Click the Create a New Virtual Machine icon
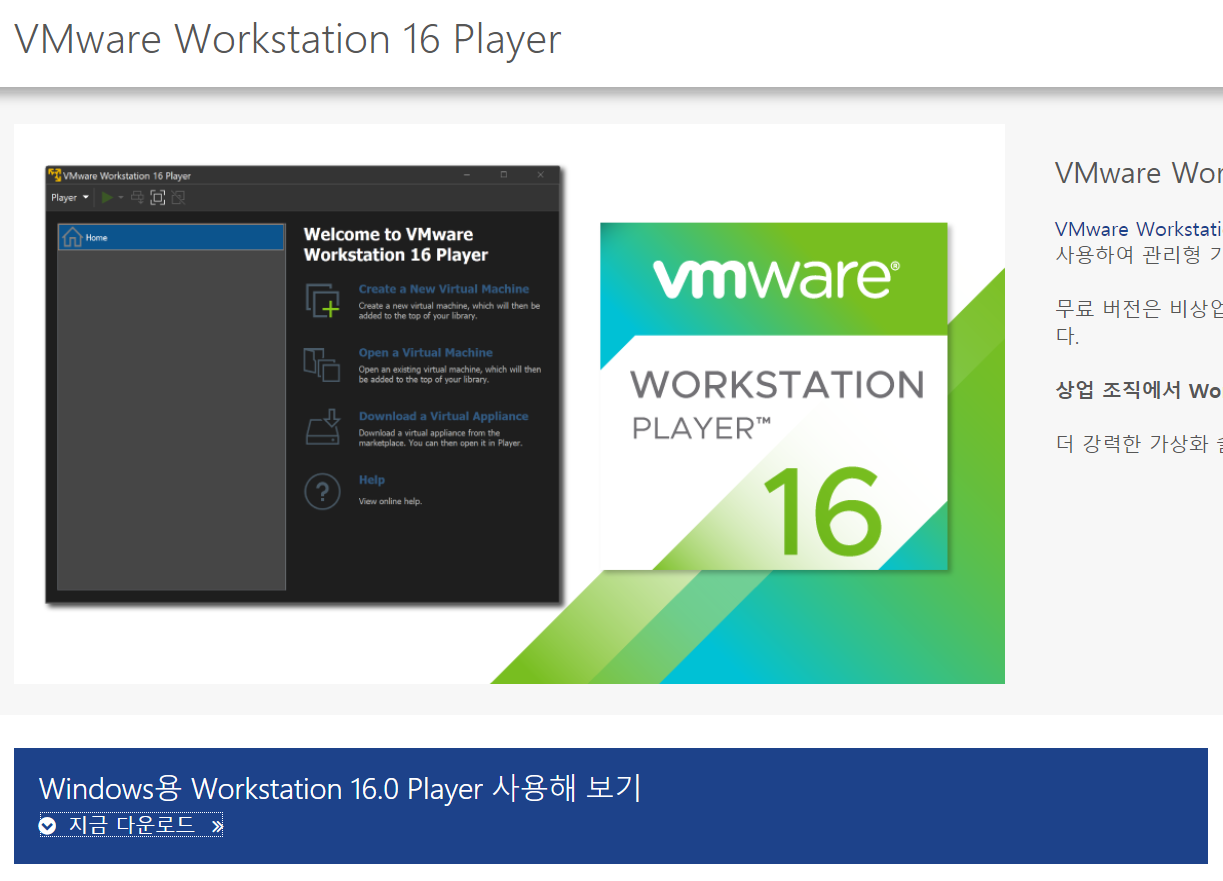 pyautogui.click(x=322, y=300)
